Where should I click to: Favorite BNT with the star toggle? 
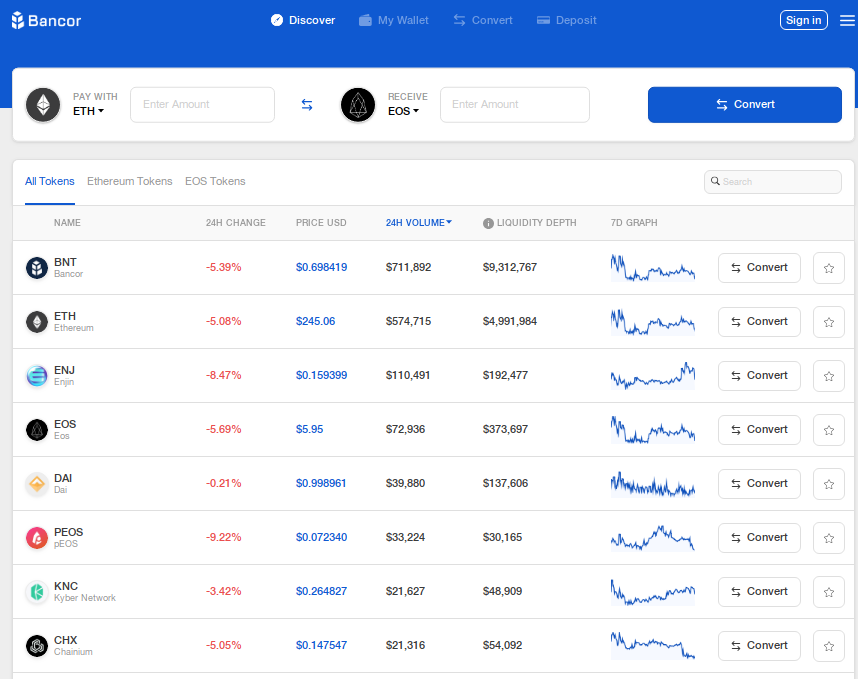pyautogui.click(x=829, y=268)
